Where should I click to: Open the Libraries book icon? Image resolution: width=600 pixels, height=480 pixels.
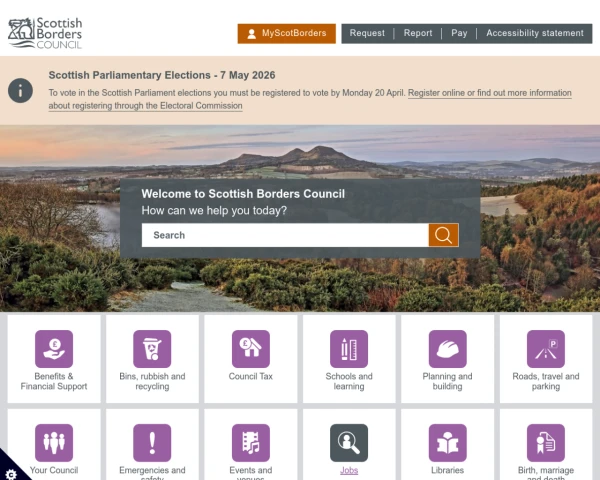tap(447, 443)
